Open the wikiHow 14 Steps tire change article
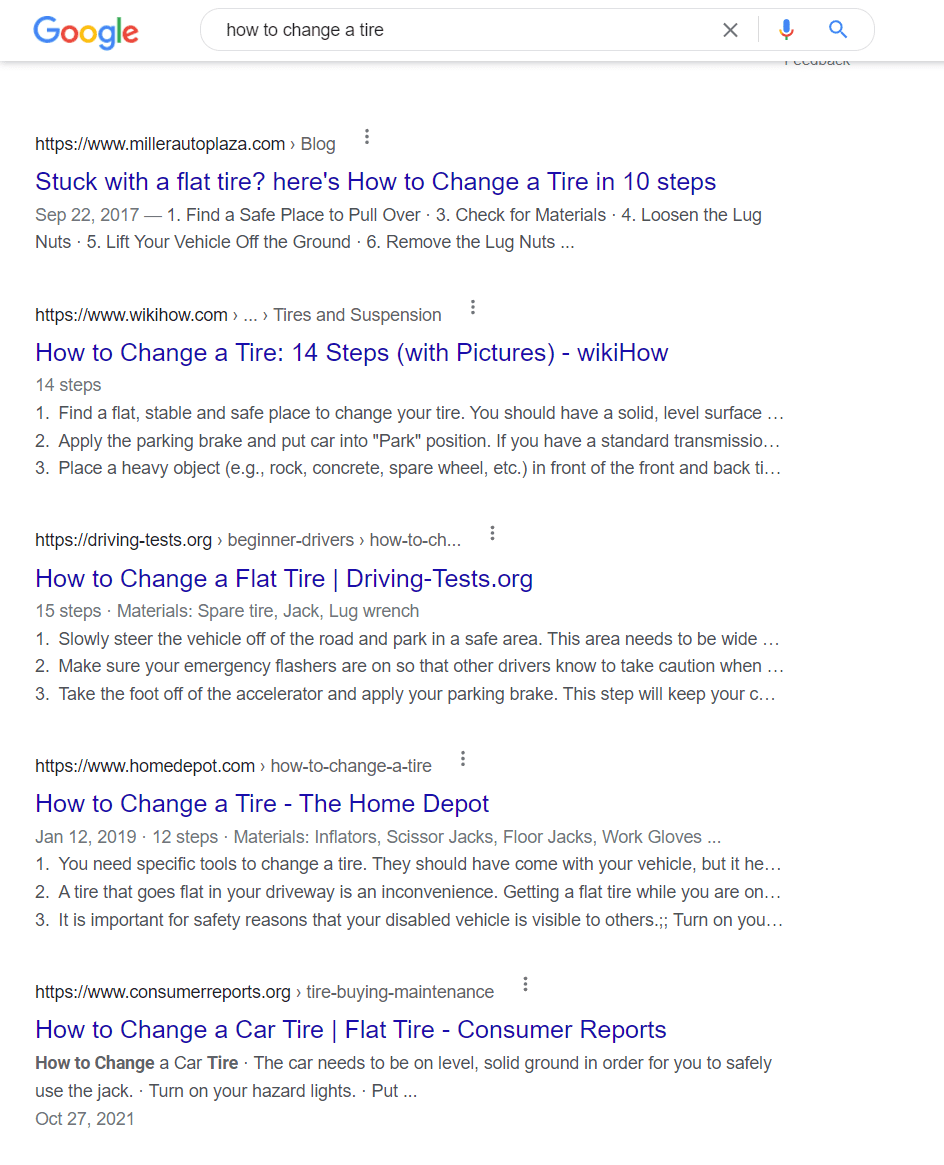The image size is (944, 1165). click(352, 352)
